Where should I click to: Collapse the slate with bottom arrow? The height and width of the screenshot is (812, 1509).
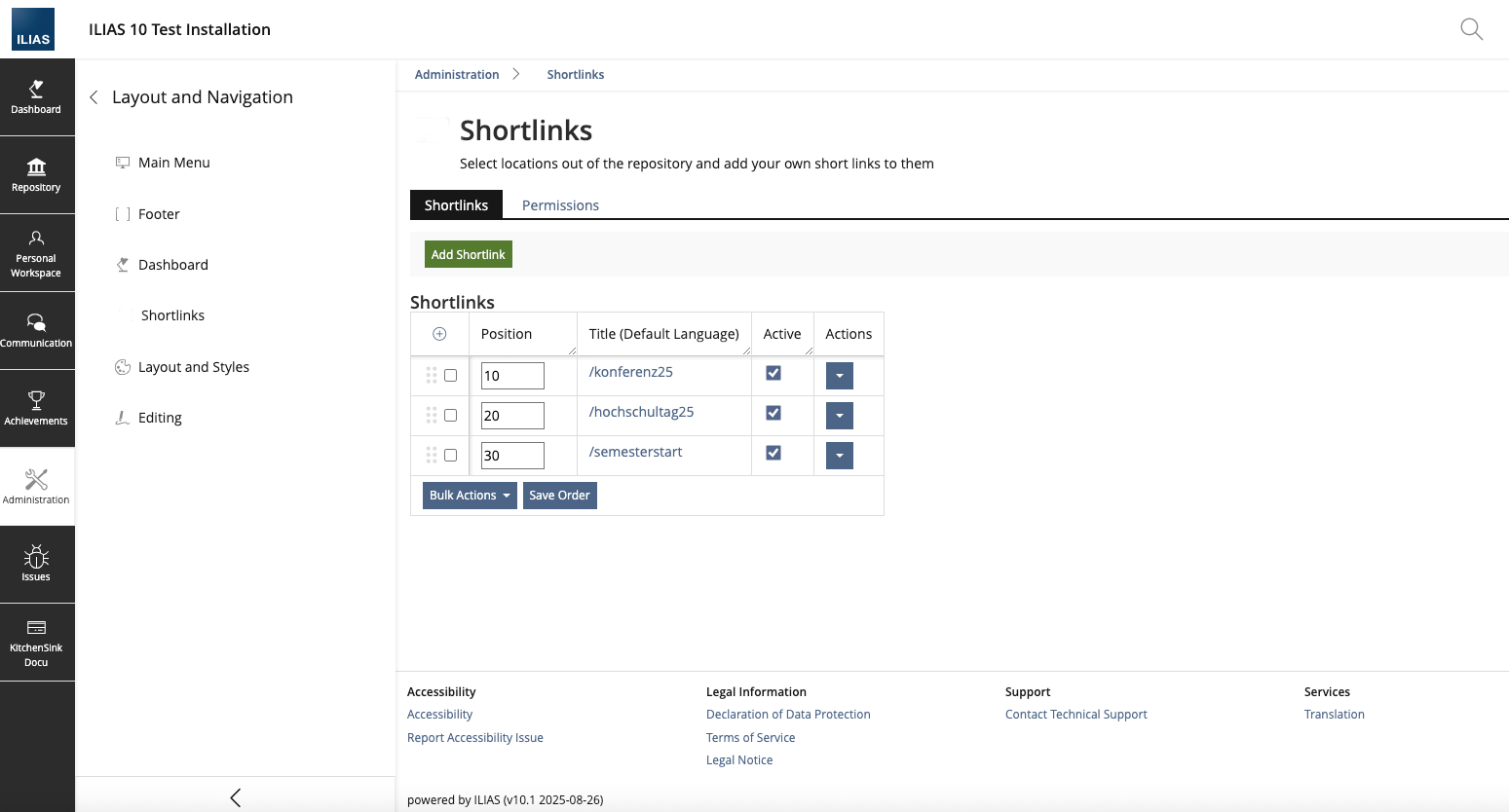(235, 797)
